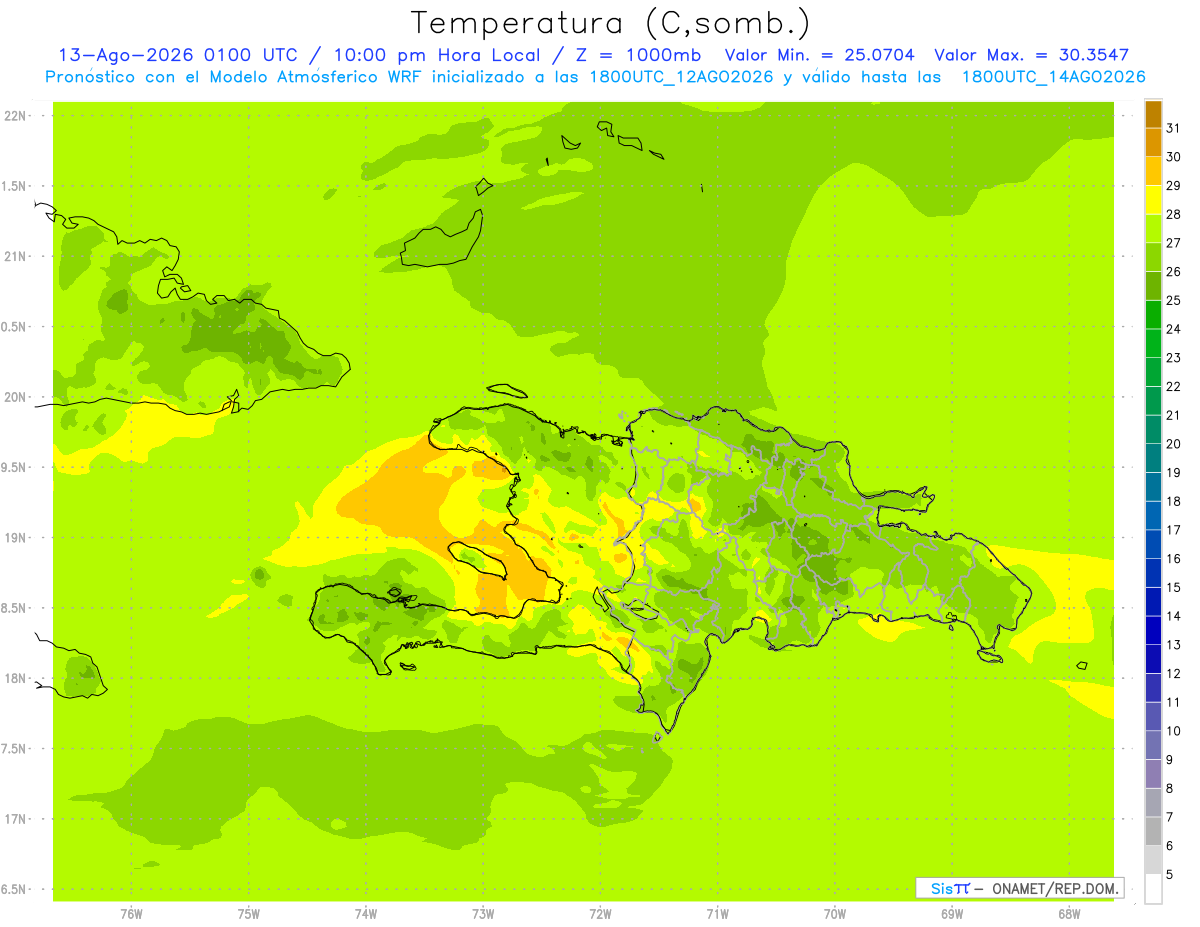
Task: Click the '76W' longitude label
Action: [131, 914]
